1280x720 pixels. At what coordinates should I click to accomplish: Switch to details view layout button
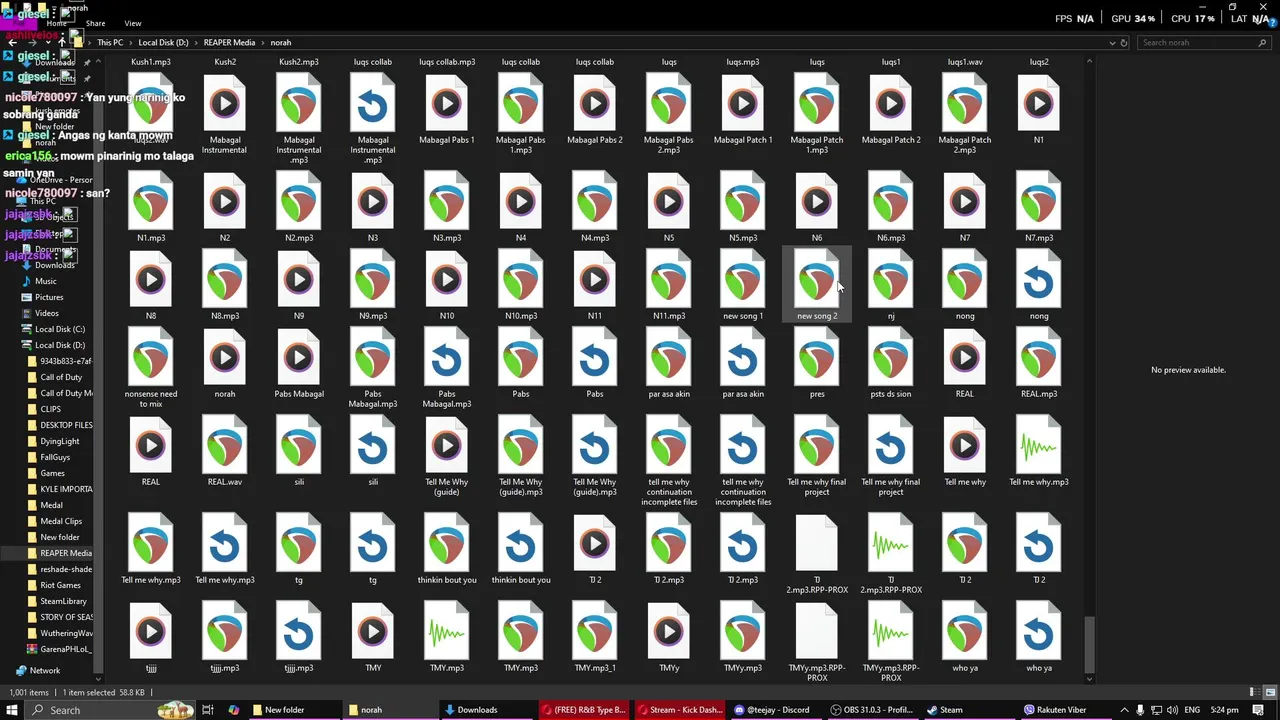pyautogui.click(x=1253, y=692)
